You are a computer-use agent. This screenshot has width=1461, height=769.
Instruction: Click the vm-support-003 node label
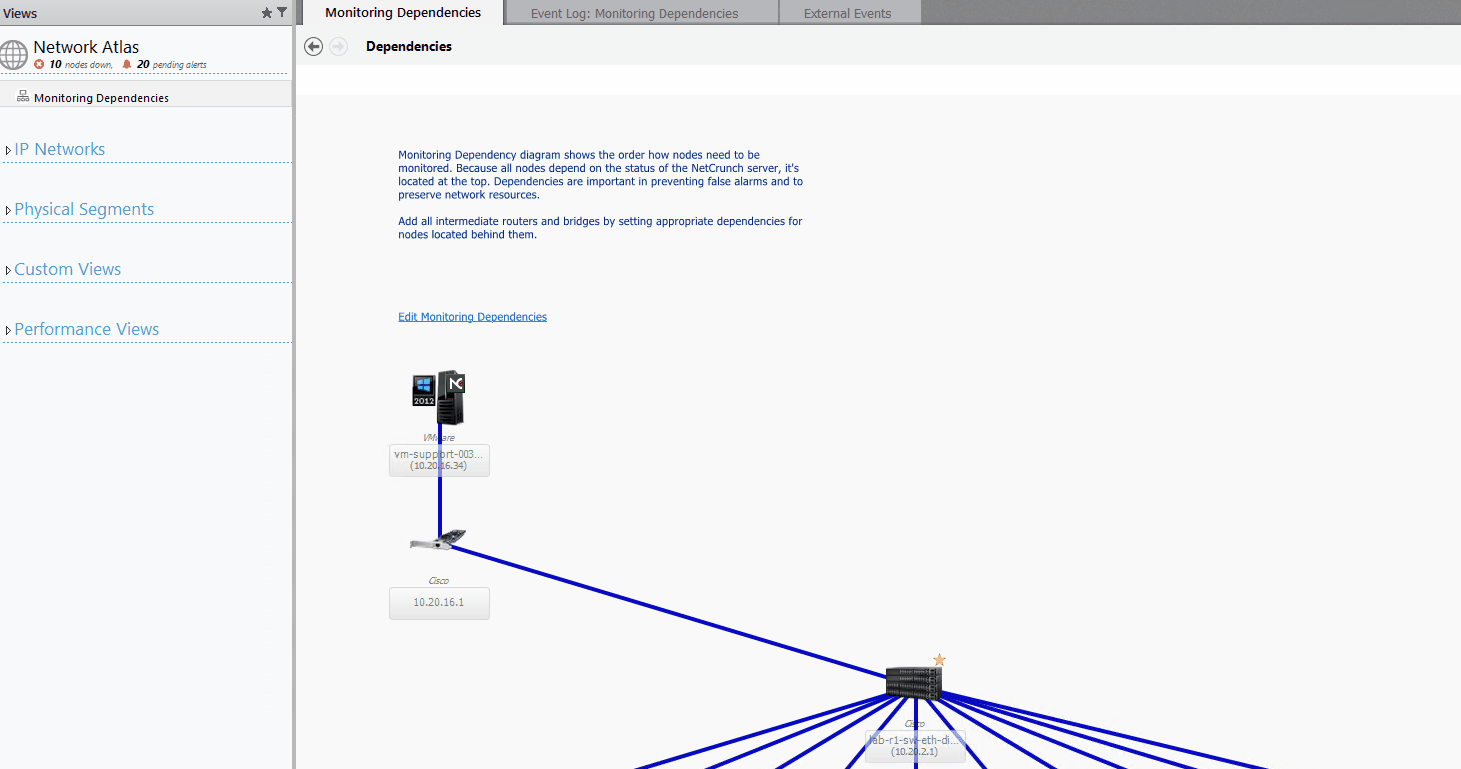(x=439, y=460)
